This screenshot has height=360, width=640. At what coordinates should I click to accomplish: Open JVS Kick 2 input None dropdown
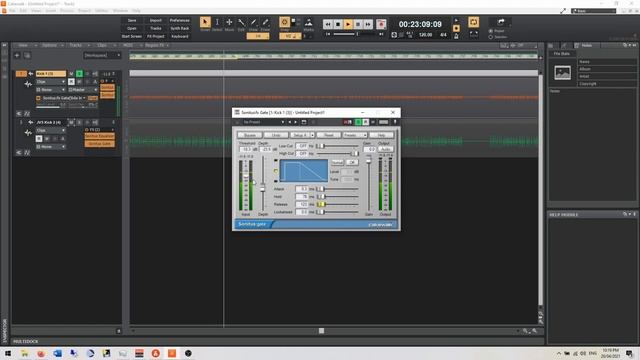(x=51, y=147)
